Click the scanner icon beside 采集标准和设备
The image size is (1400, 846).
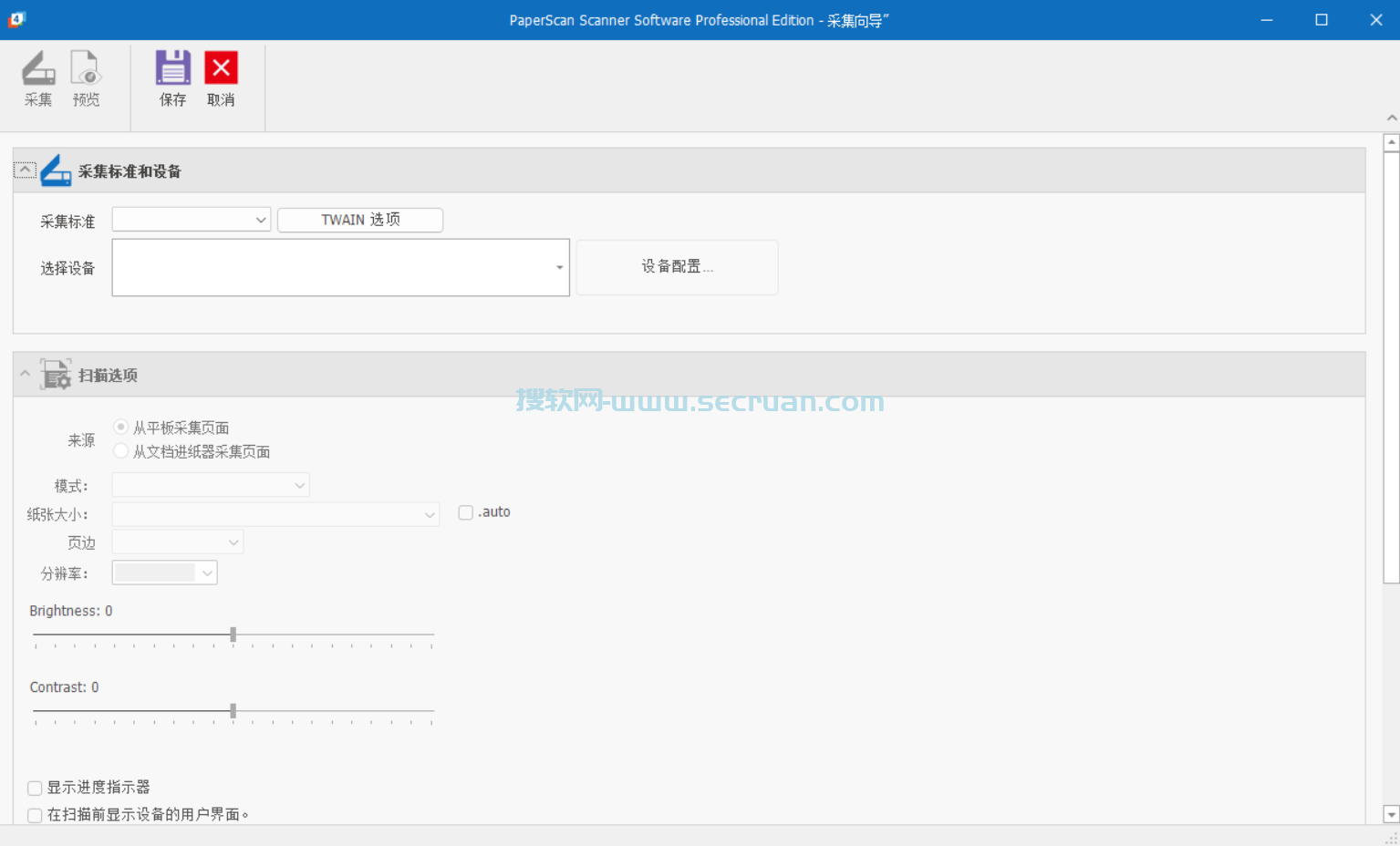(56, 170)
